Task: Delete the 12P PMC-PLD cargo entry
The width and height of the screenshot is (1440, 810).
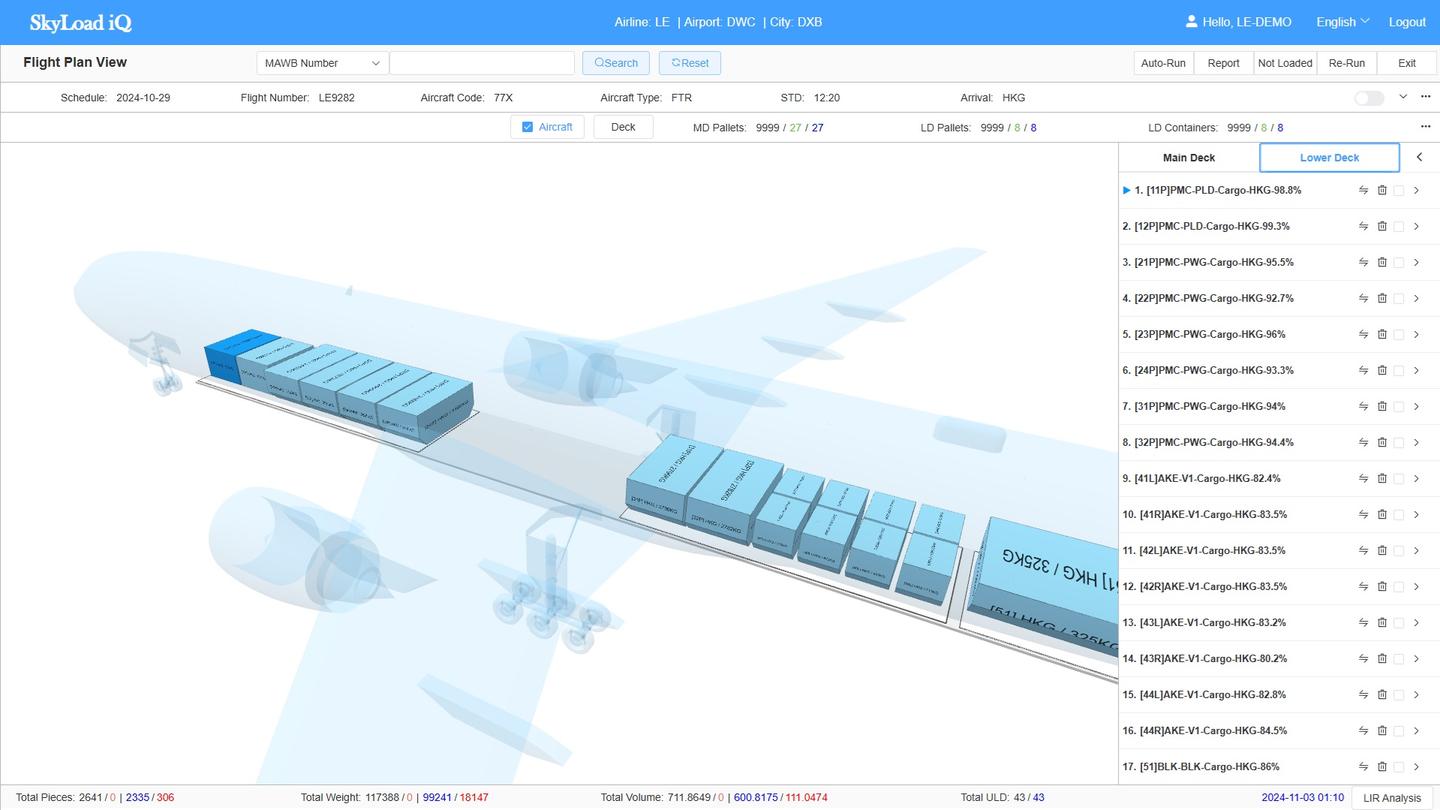Action: click(1382, 226)
